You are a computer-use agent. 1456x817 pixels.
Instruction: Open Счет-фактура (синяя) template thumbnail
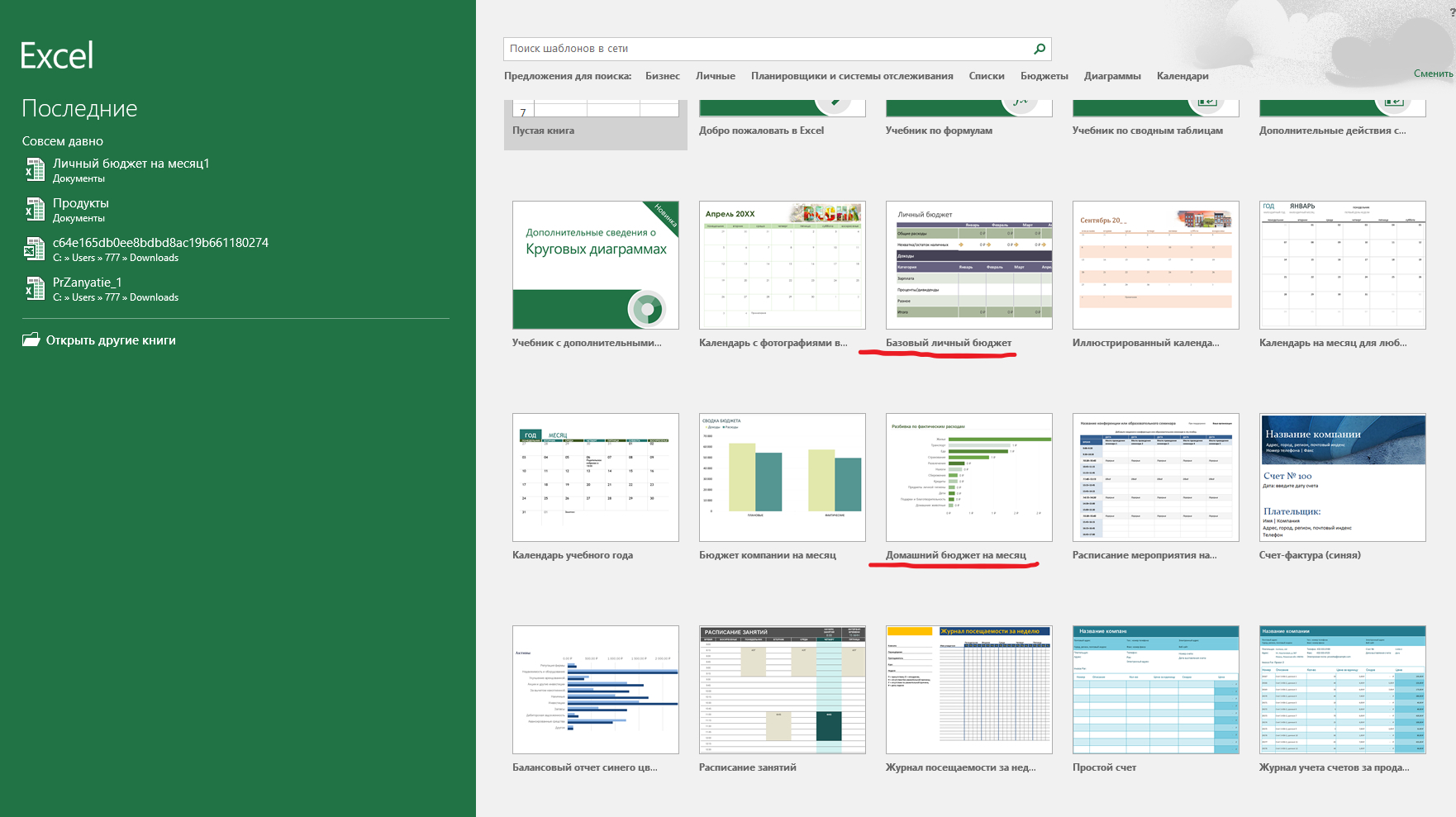pyautogui.click(x=1343, y=477)
